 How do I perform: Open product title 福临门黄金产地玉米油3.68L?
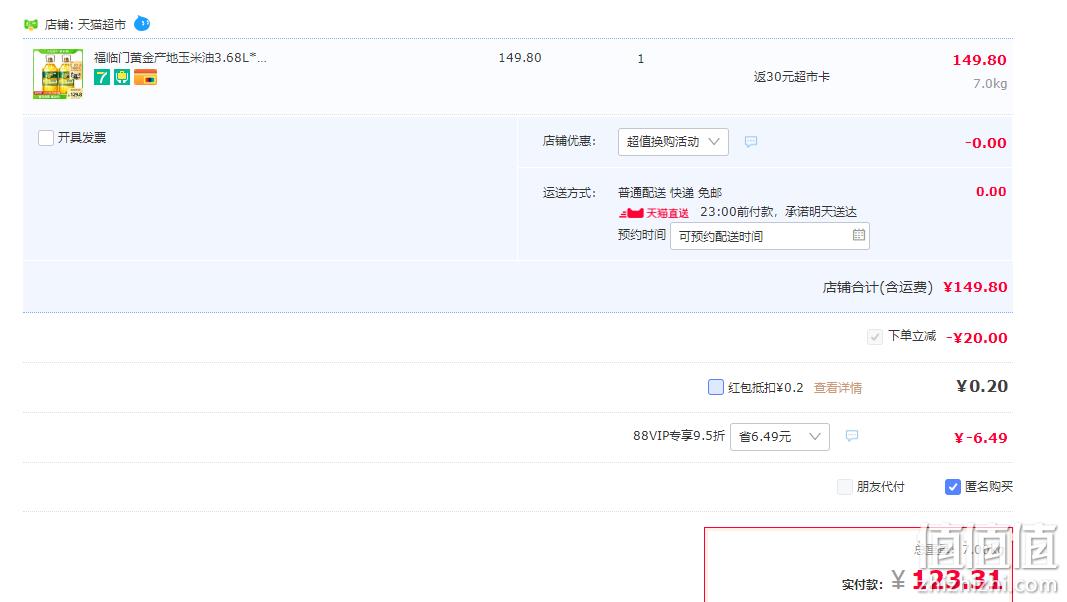[180, 58]
